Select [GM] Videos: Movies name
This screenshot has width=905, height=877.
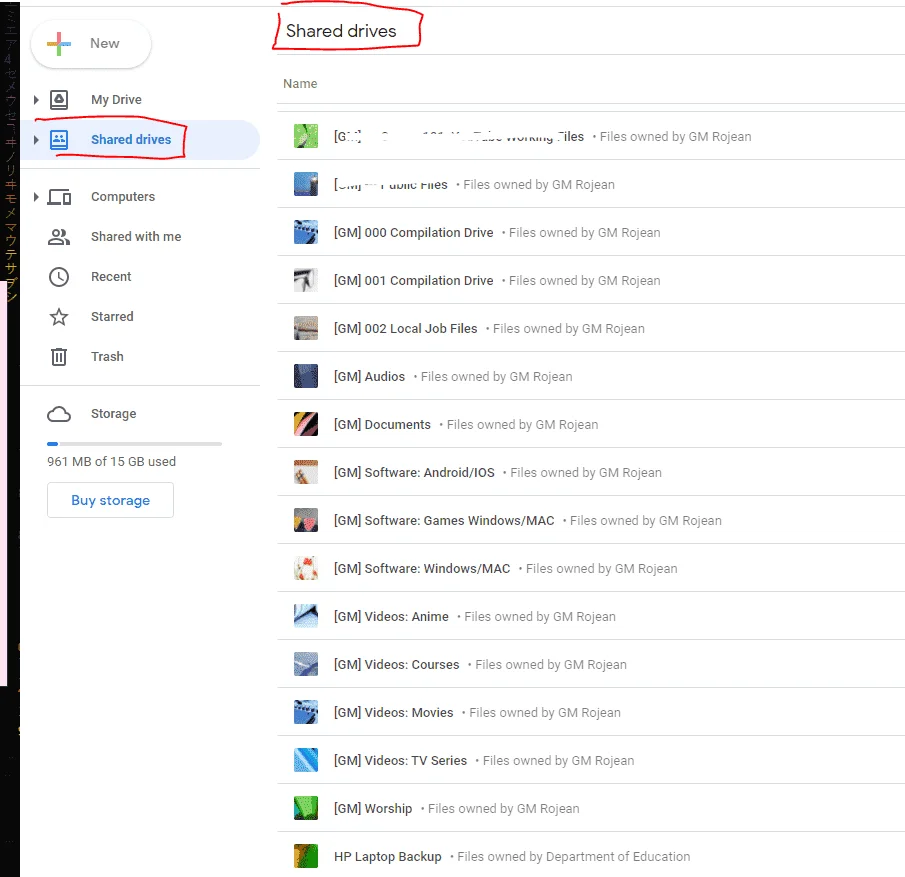pyautogui.click(x=394, y=712)
